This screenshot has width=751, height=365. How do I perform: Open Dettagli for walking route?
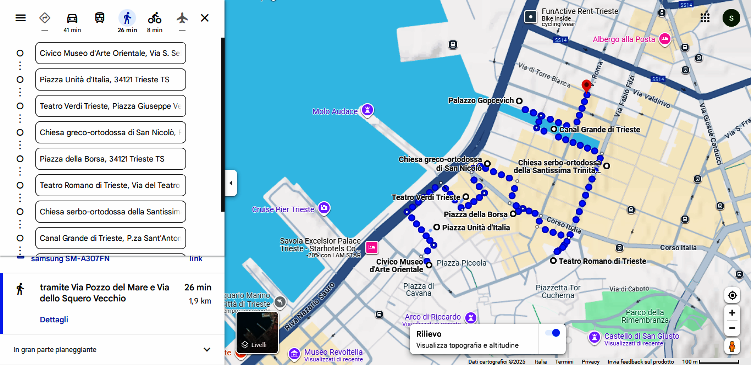54,319
